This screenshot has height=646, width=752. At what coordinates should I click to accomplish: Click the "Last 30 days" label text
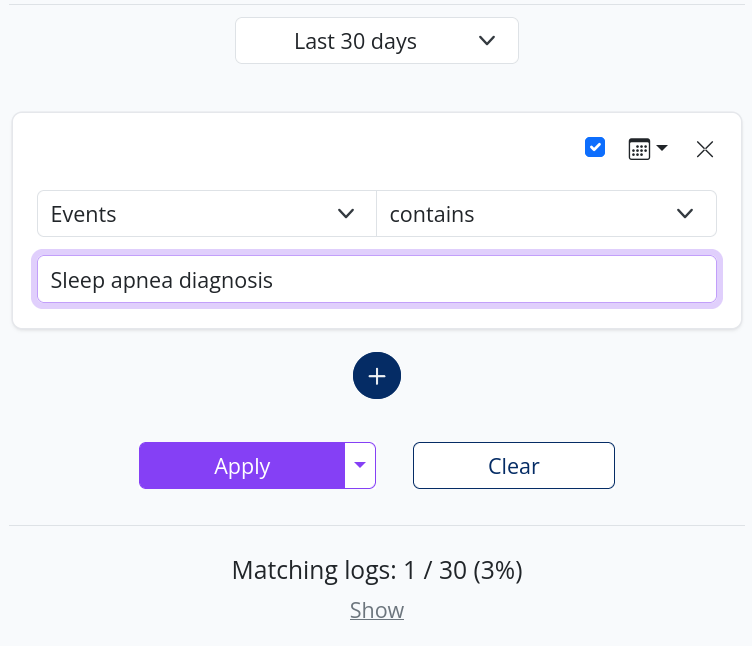point(355,41)
